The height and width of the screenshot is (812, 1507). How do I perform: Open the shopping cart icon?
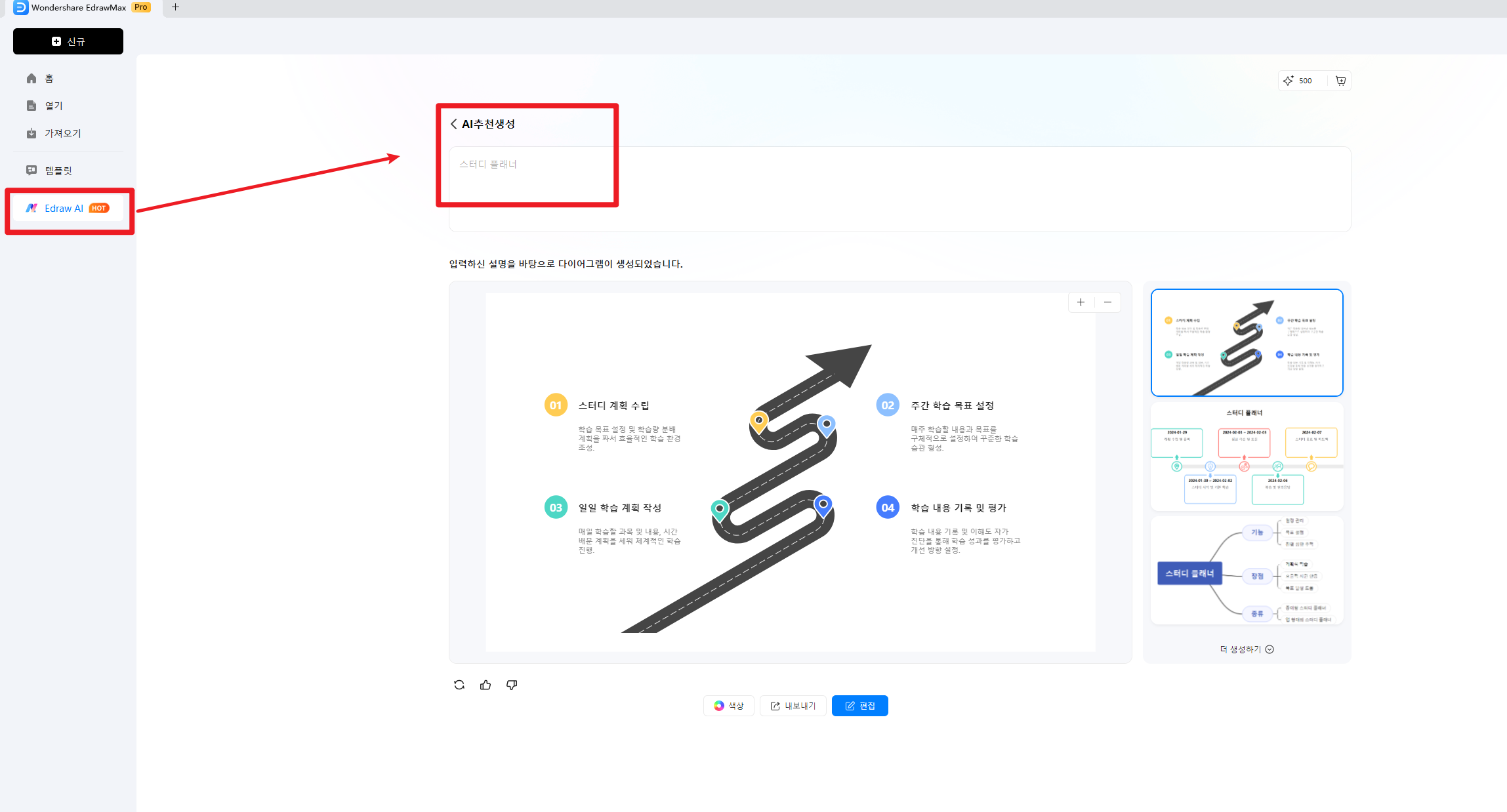pyautogui.click(x=1340, y=81)
